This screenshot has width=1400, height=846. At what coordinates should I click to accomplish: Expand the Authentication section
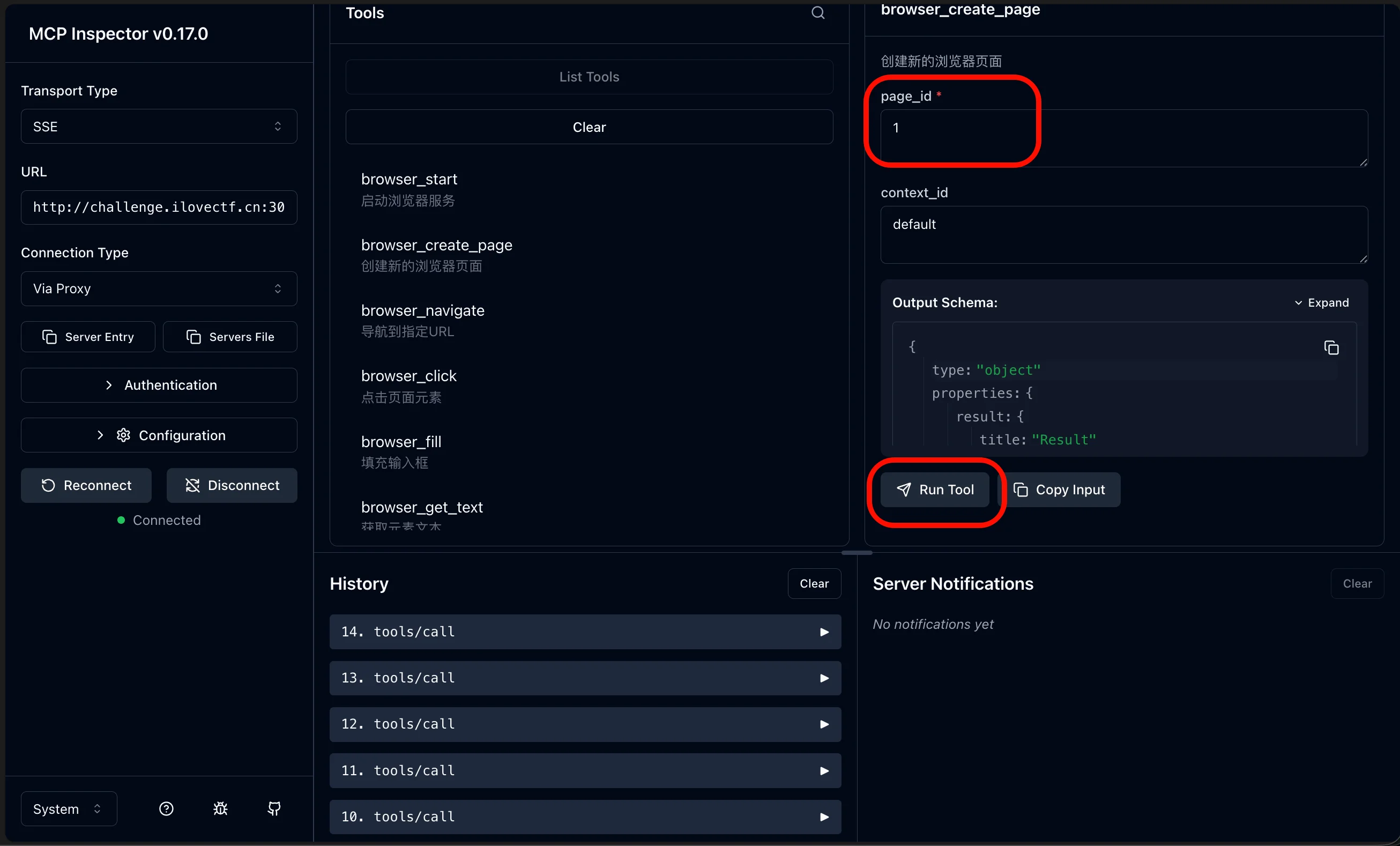click(x=159, y=385)
